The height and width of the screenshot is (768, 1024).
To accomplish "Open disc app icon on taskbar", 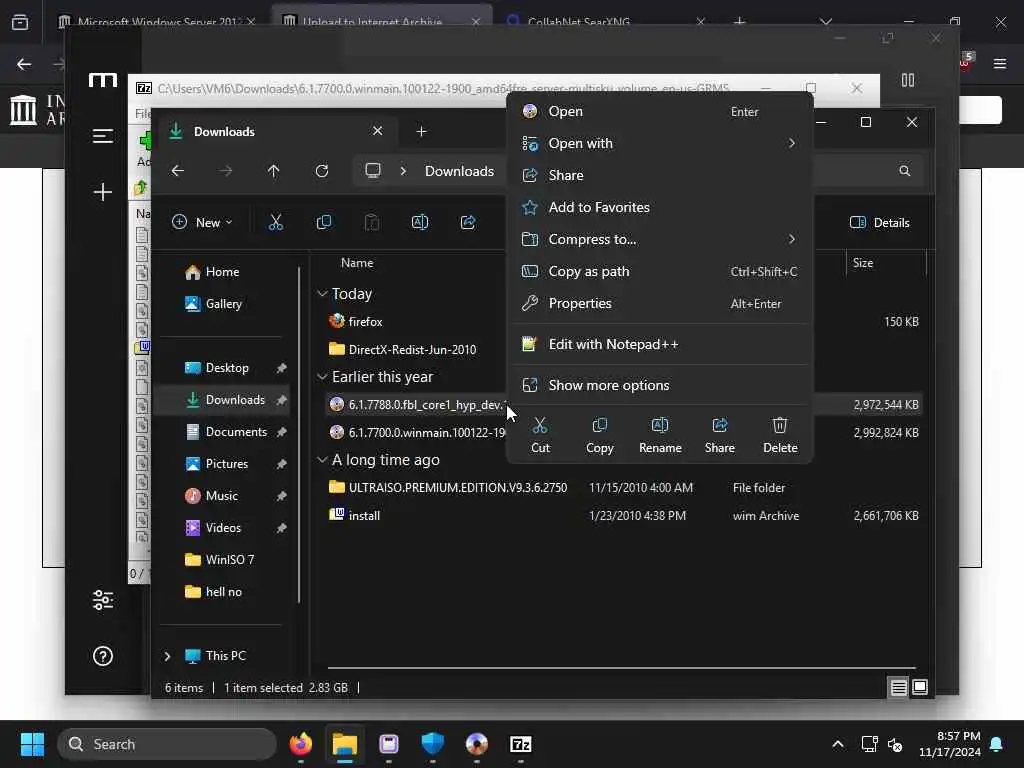I will pos(477,744).
